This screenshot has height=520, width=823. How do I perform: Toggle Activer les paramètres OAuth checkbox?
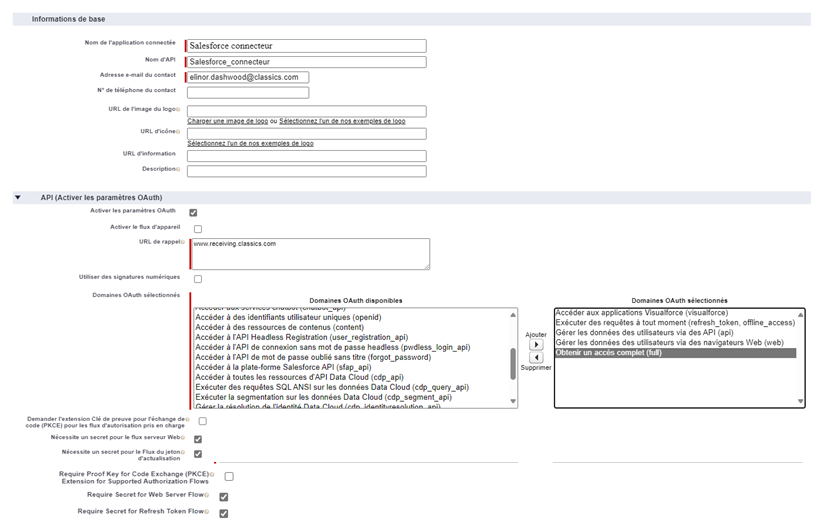pyautogui.click(x=193, y=213)
